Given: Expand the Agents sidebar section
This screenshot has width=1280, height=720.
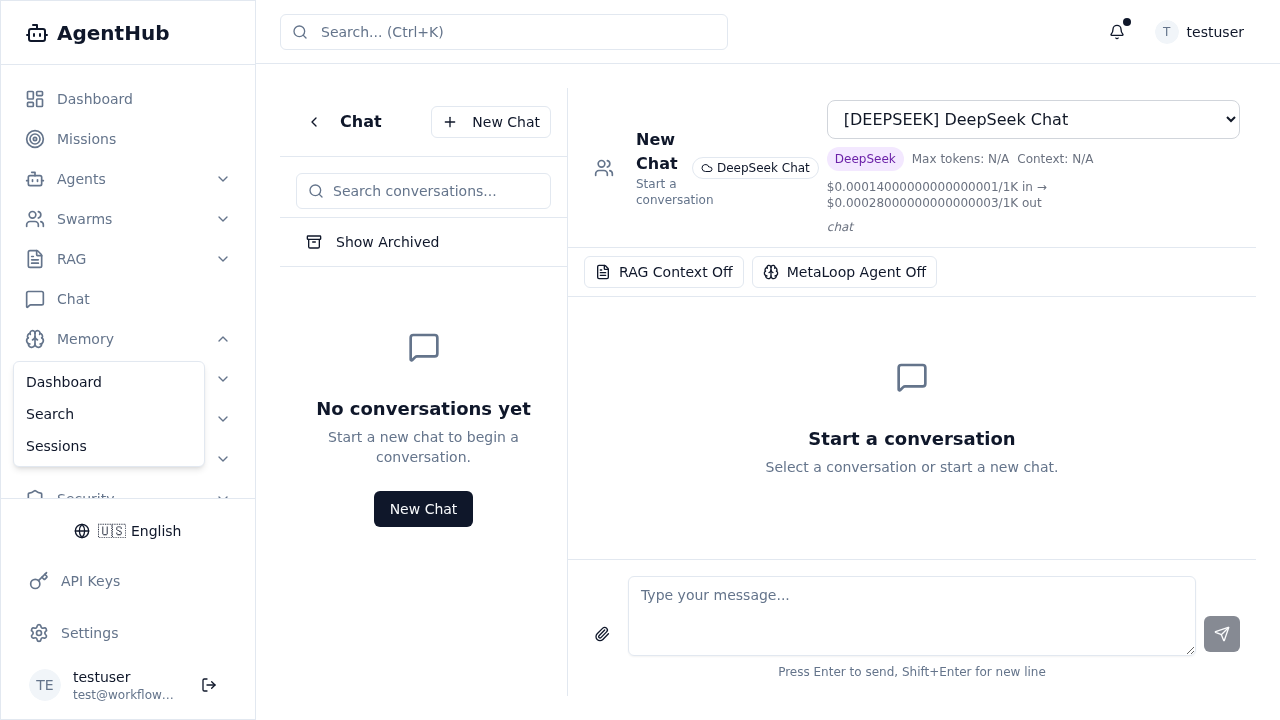Looking at the screenshot, I should 223,179.
